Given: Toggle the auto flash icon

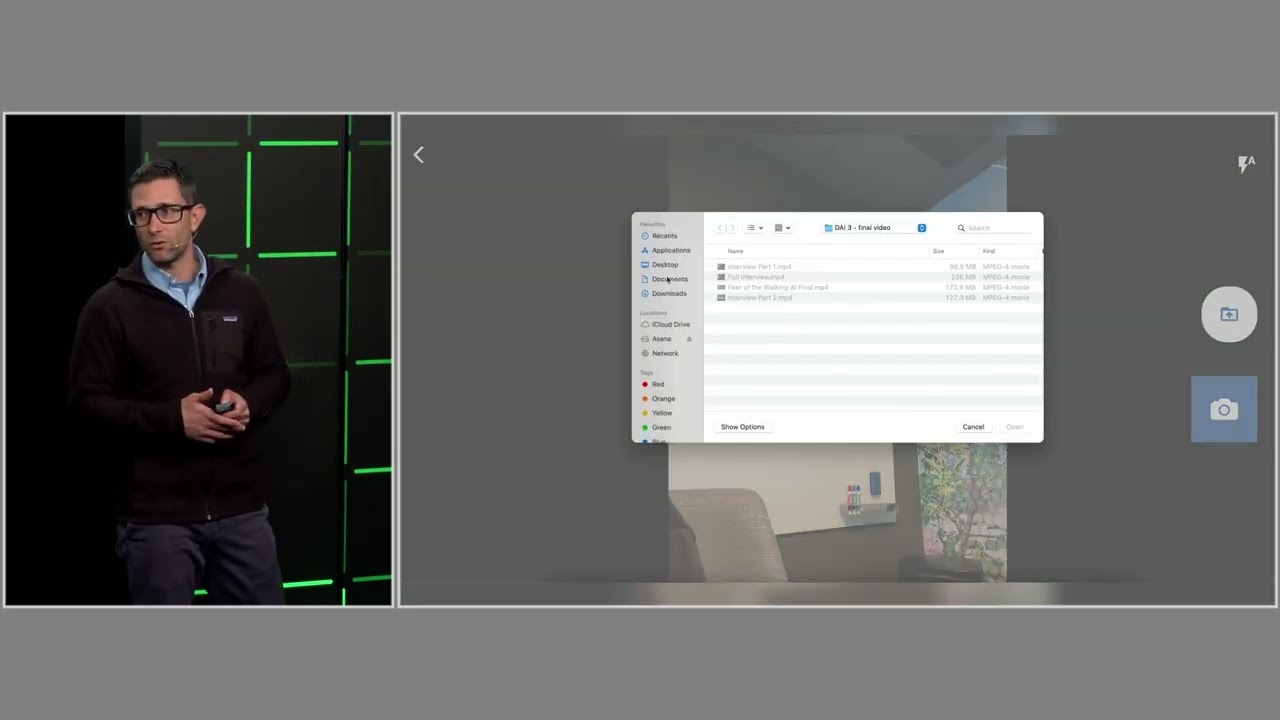Looking at the screenshot, I should coord(1246,164).
